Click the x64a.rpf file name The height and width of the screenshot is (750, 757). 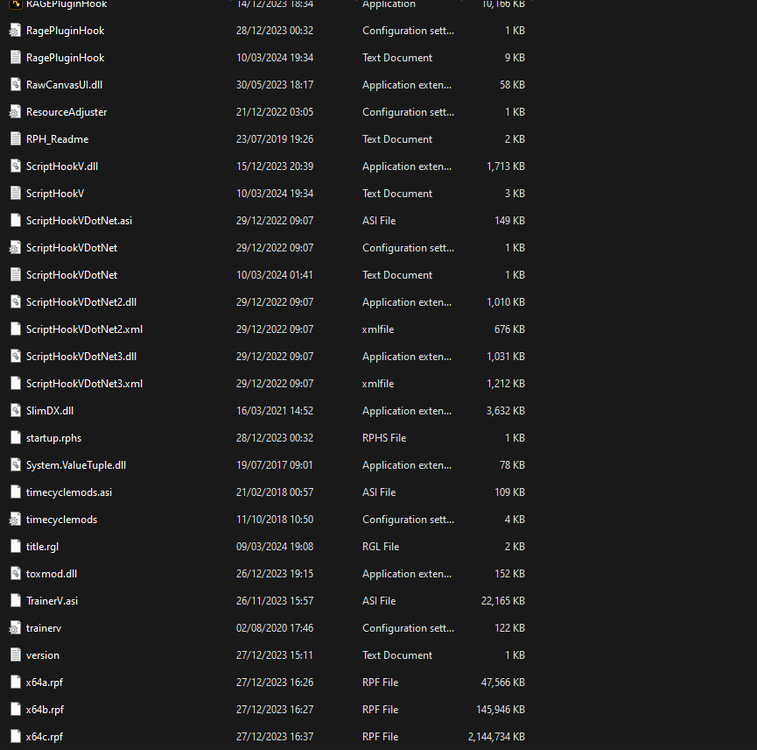(x=44, y=682)
